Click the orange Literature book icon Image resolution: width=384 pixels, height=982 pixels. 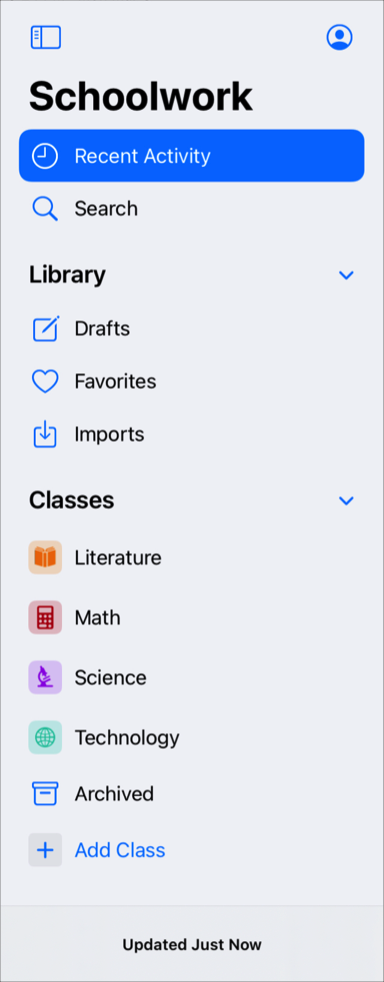(x=45, y=557)
